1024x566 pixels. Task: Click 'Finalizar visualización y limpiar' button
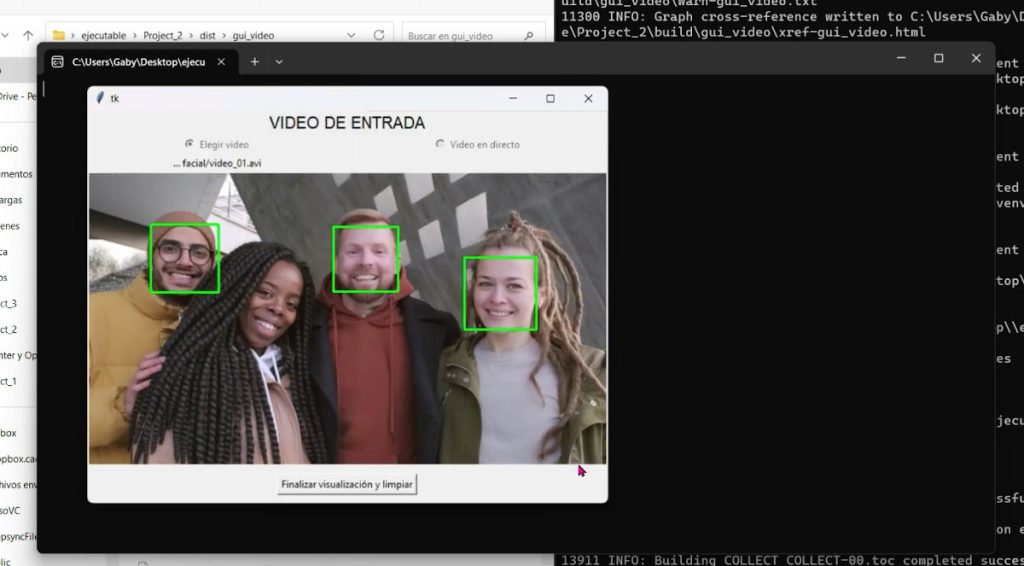[347, 484]
